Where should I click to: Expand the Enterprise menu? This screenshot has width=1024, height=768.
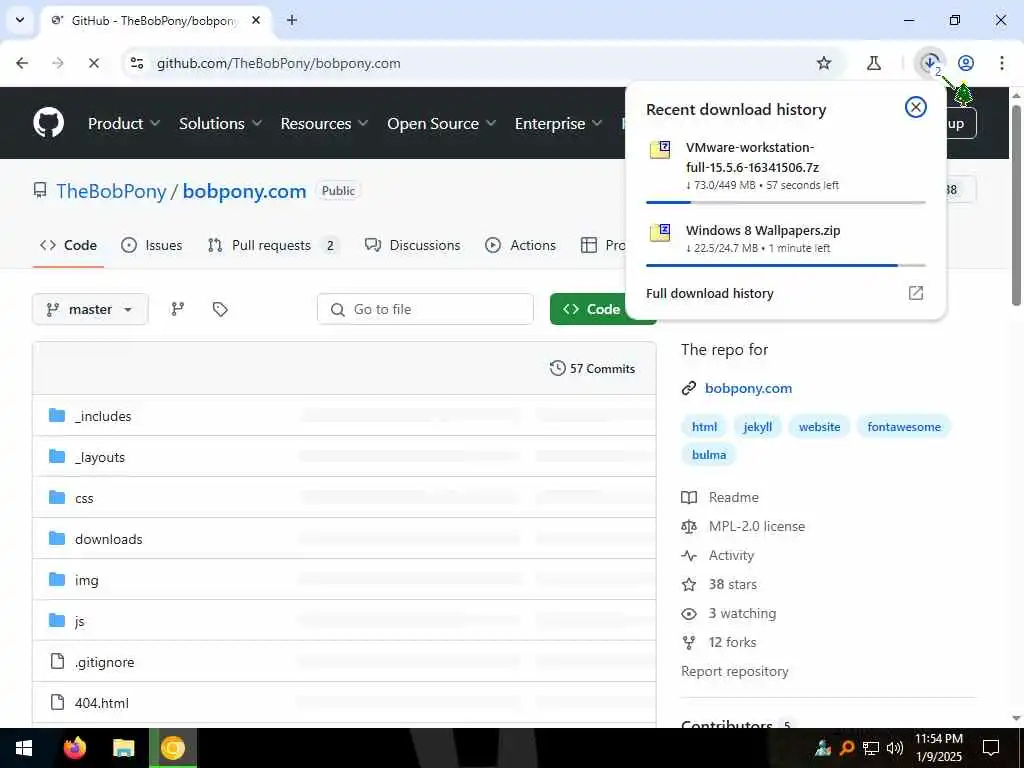click(558, 123)
